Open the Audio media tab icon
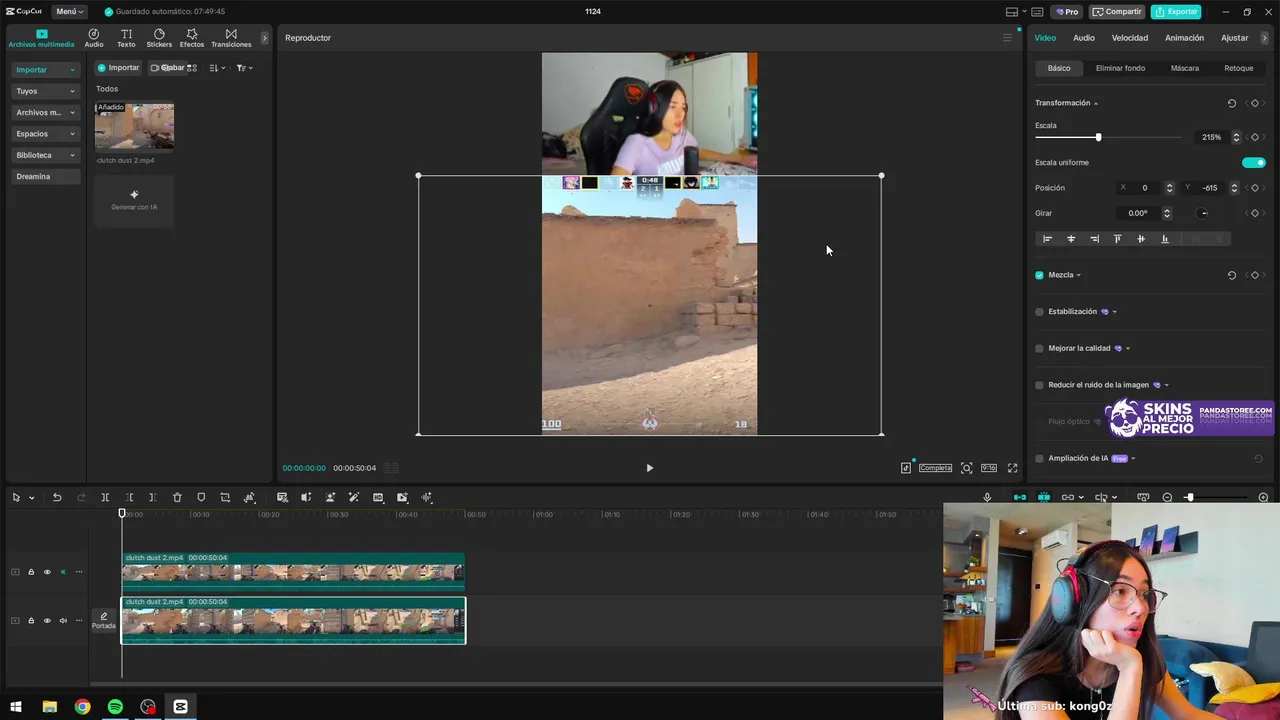1280x720 pixels. coord(93,38)
